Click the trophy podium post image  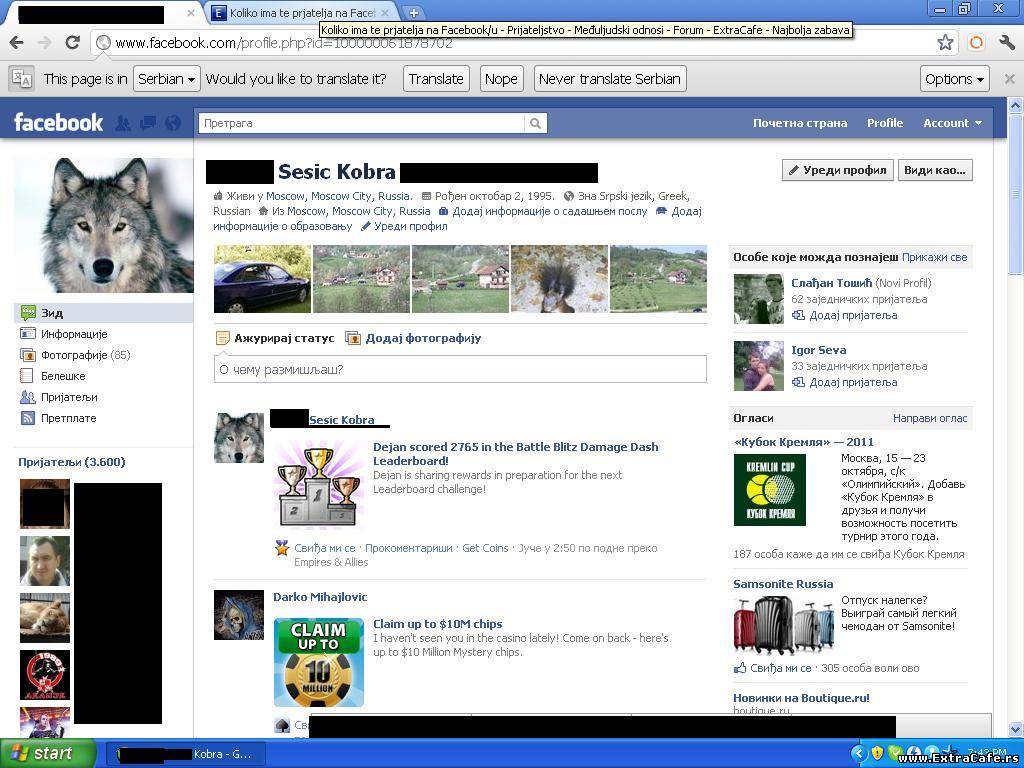pyautogui.click(x=319, y=484)
